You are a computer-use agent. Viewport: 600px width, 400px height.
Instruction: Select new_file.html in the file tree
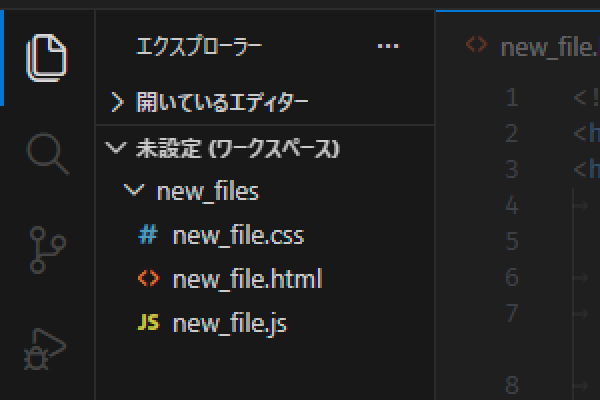(x=247, y=279)
